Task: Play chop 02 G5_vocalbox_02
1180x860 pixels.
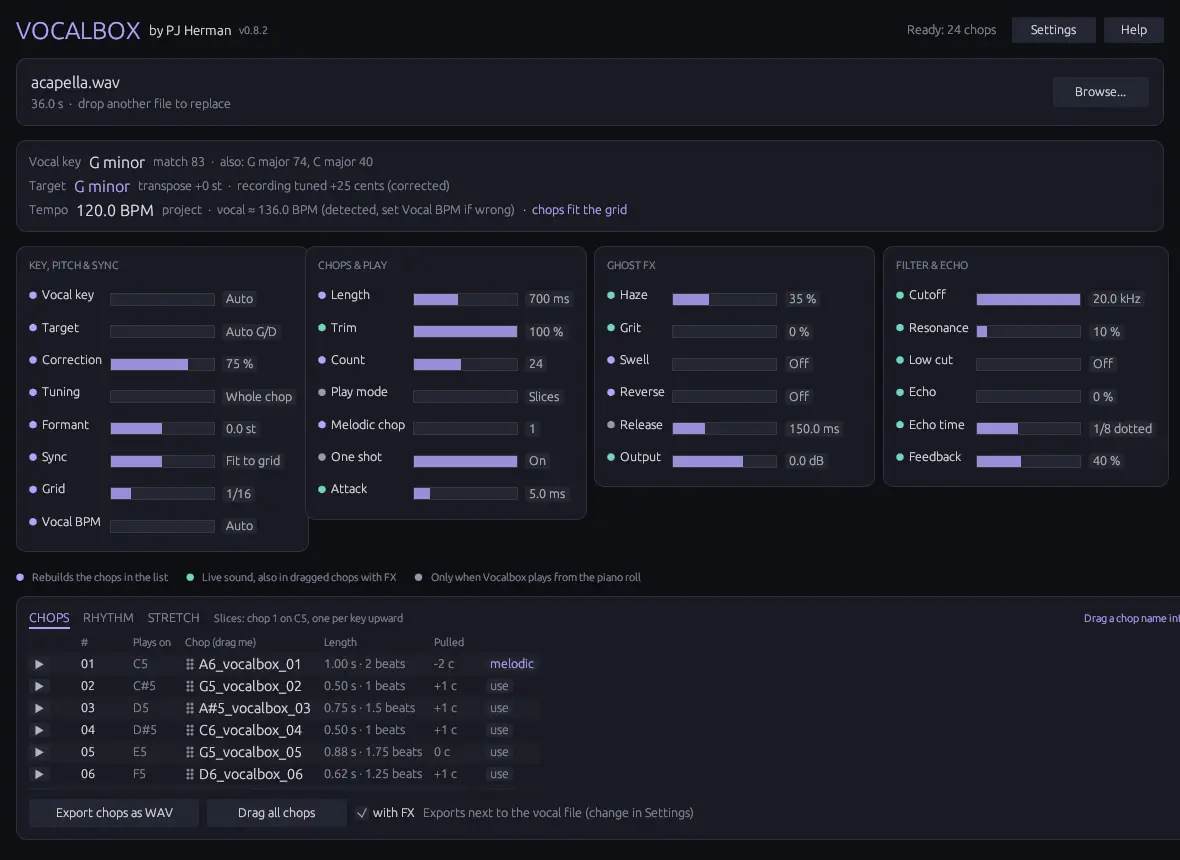Action: pyautogui.click(x=39, y=686)
